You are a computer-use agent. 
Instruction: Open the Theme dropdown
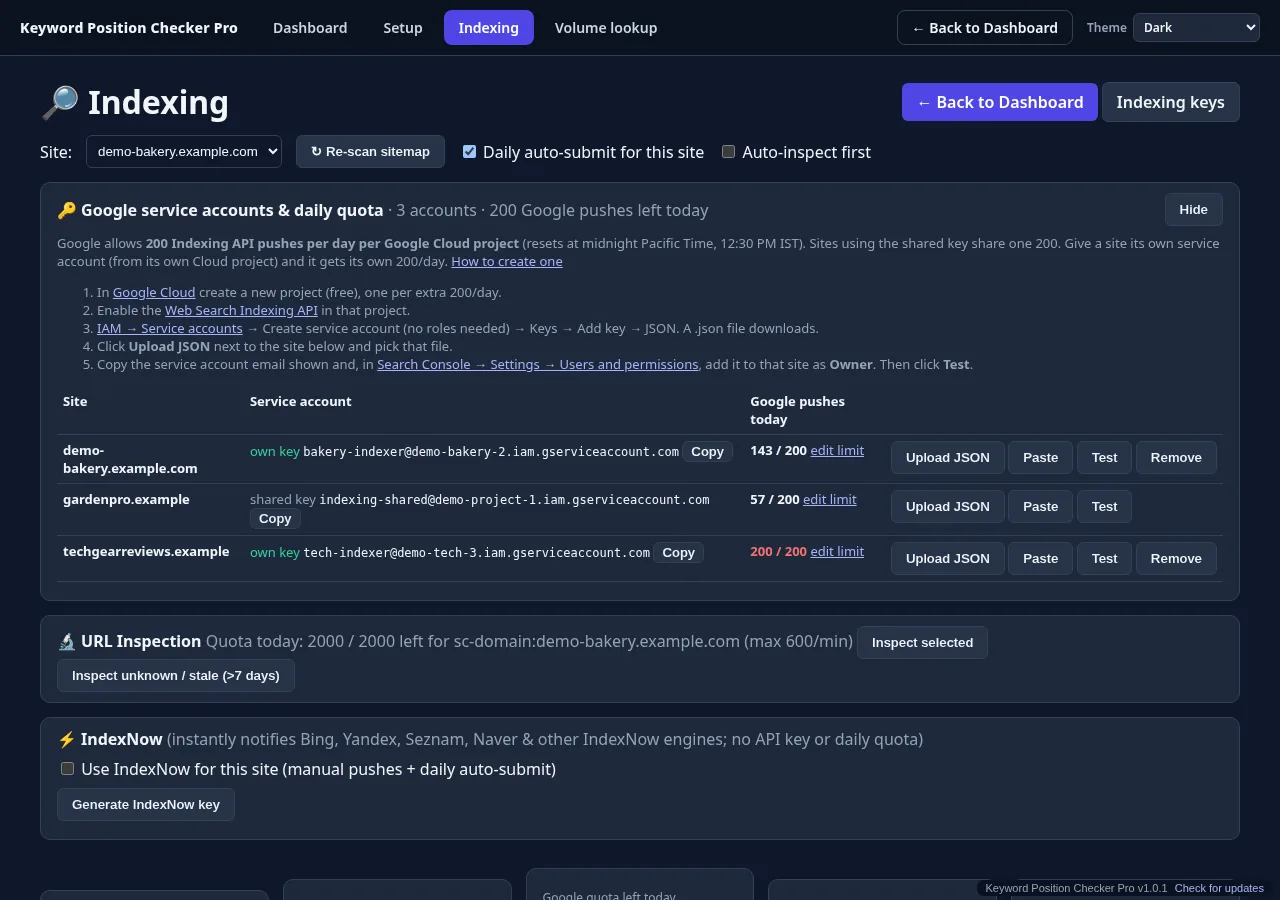tap(1196, 28)
